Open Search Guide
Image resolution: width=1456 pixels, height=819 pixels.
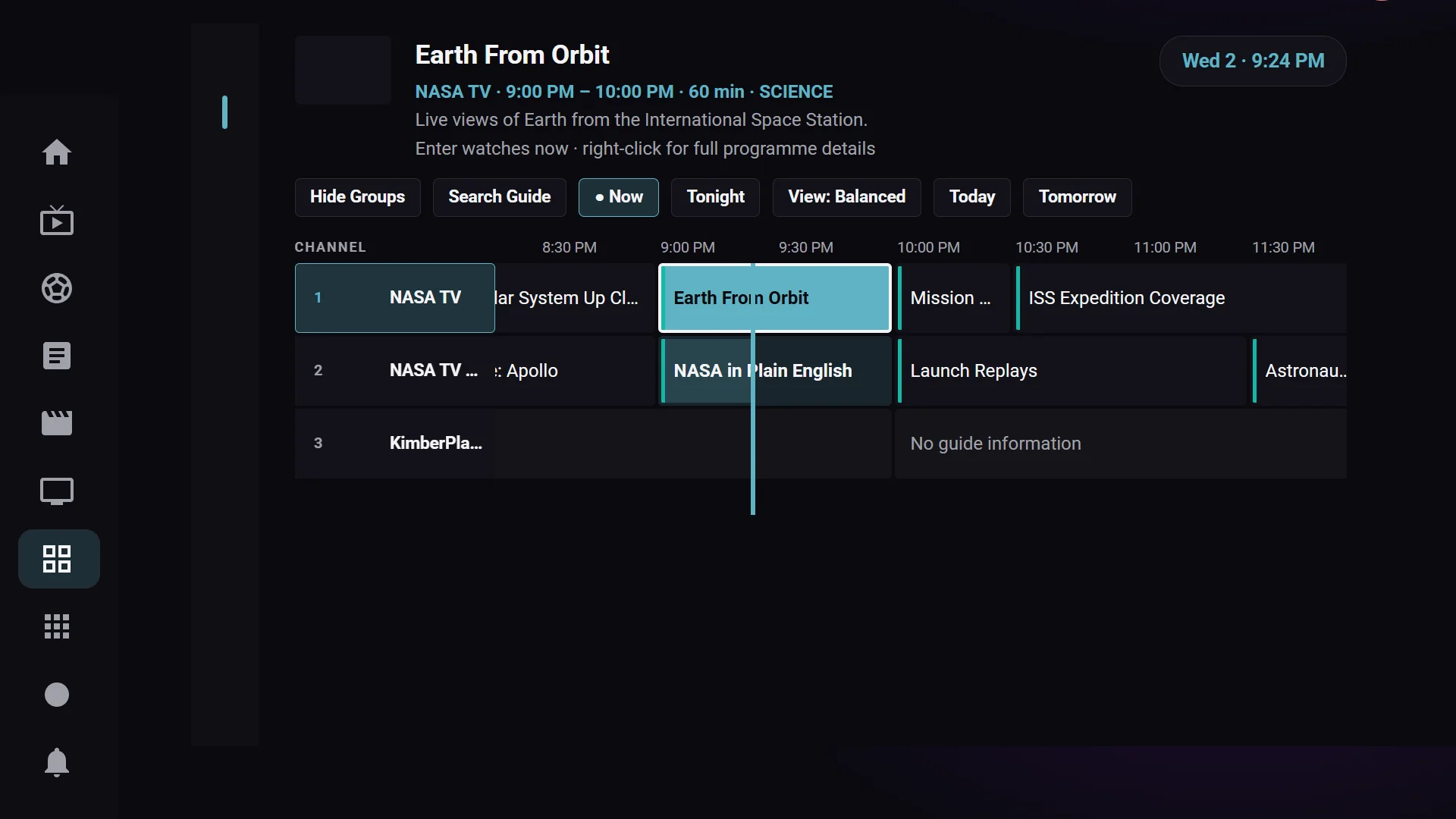pos(499,197)
